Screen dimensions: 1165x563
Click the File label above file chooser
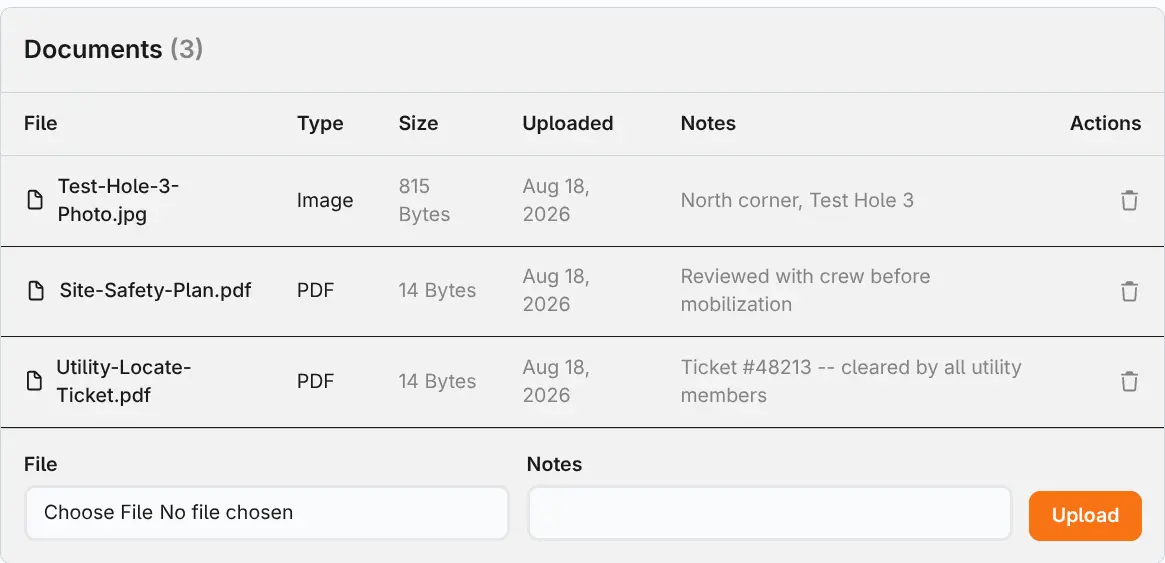[x=40, y=464]
